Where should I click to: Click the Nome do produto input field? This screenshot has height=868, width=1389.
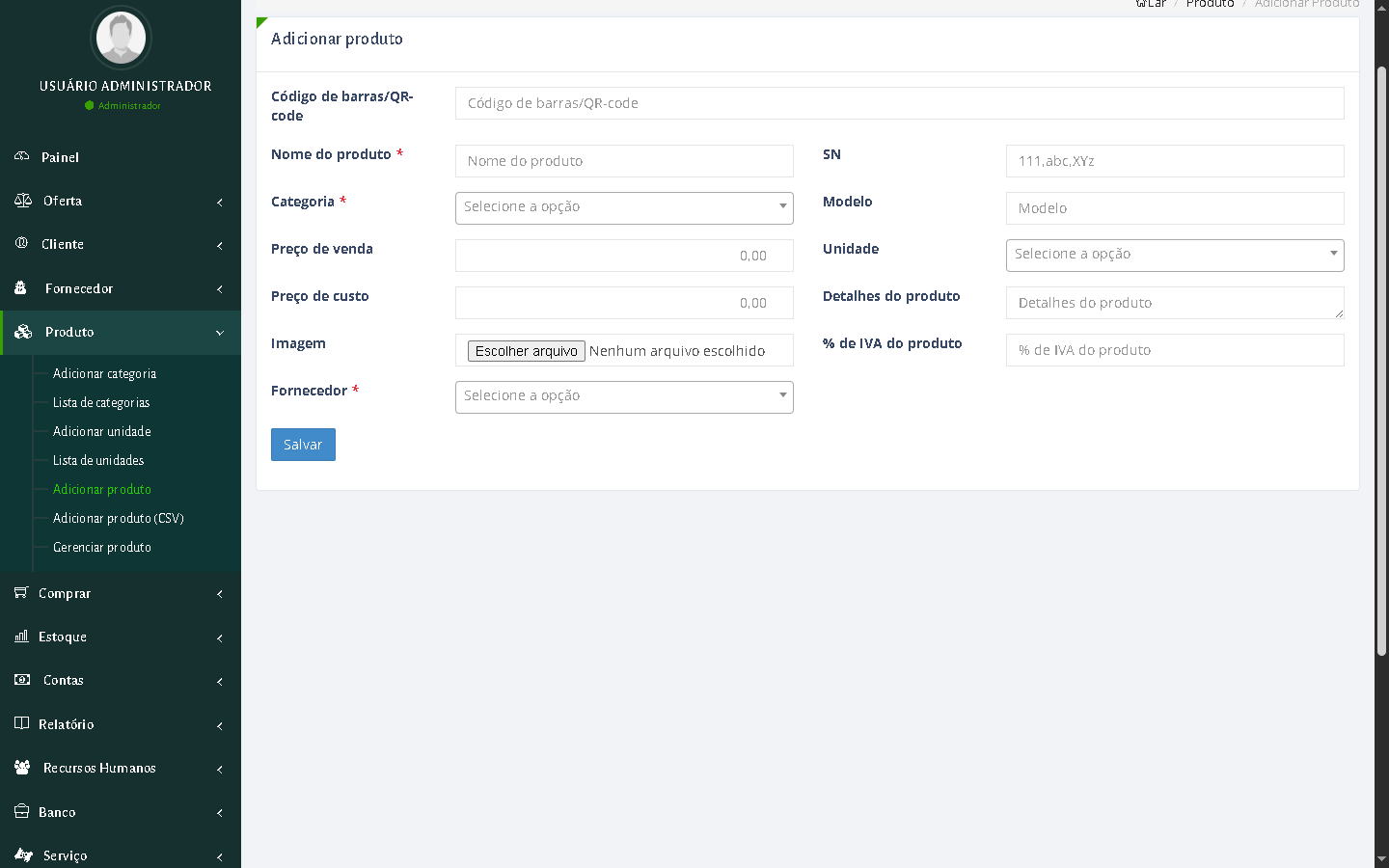click(x=624, y=161)
